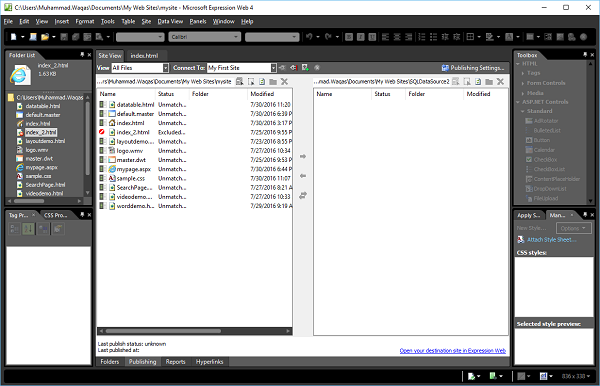Viewport: 600px width, 386px height.
Task: Click the Center alignment icon
Action: (397, 37)
